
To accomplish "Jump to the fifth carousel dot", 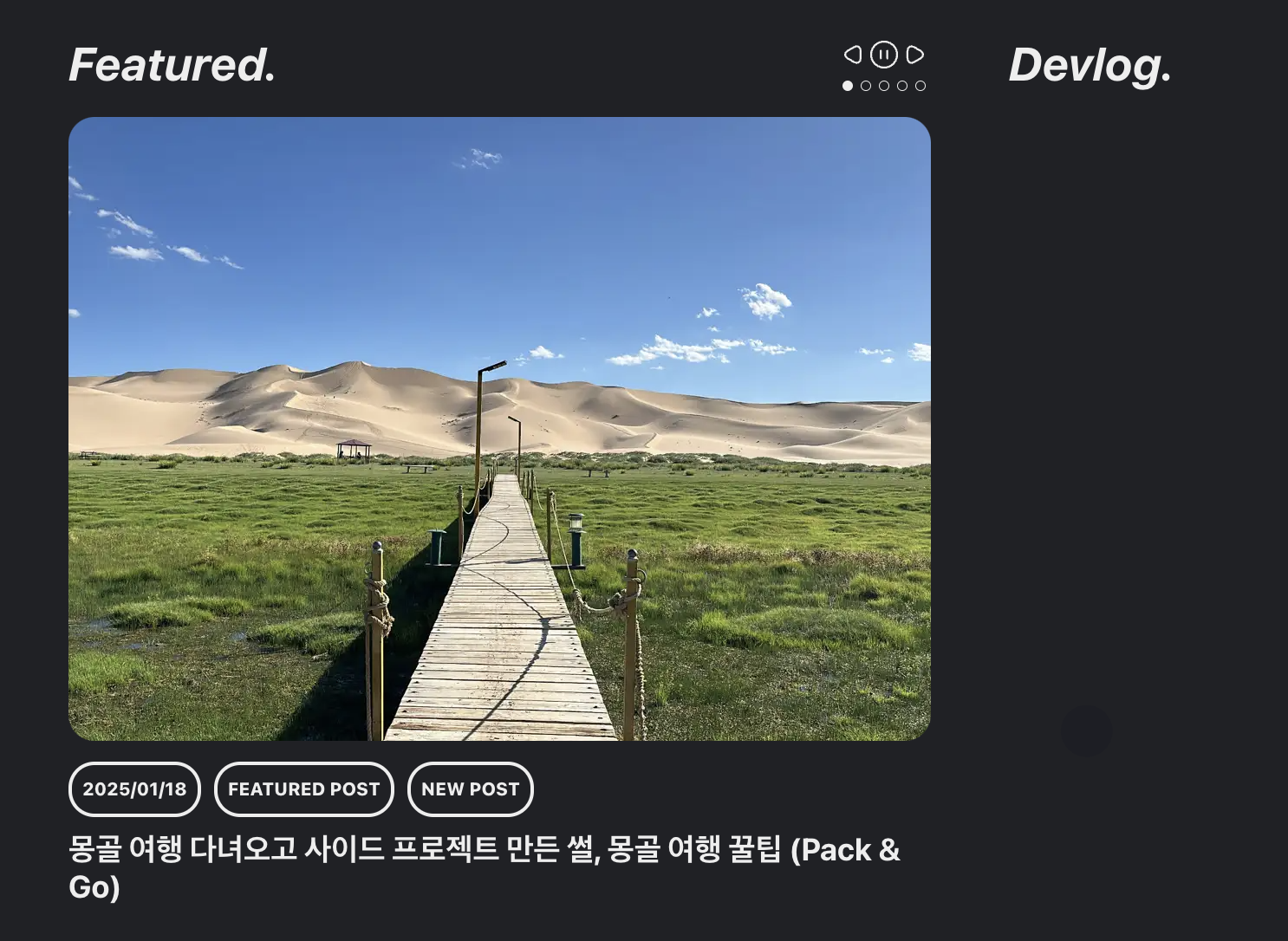I will pos(920,86).
